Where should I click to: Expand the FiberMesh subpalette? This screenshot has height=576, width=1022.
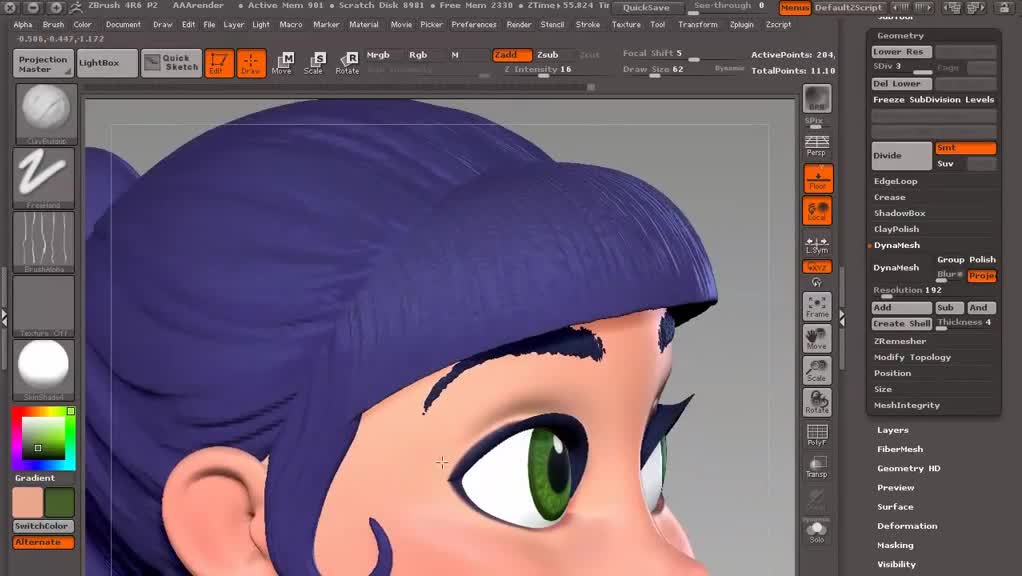[899, 449]
